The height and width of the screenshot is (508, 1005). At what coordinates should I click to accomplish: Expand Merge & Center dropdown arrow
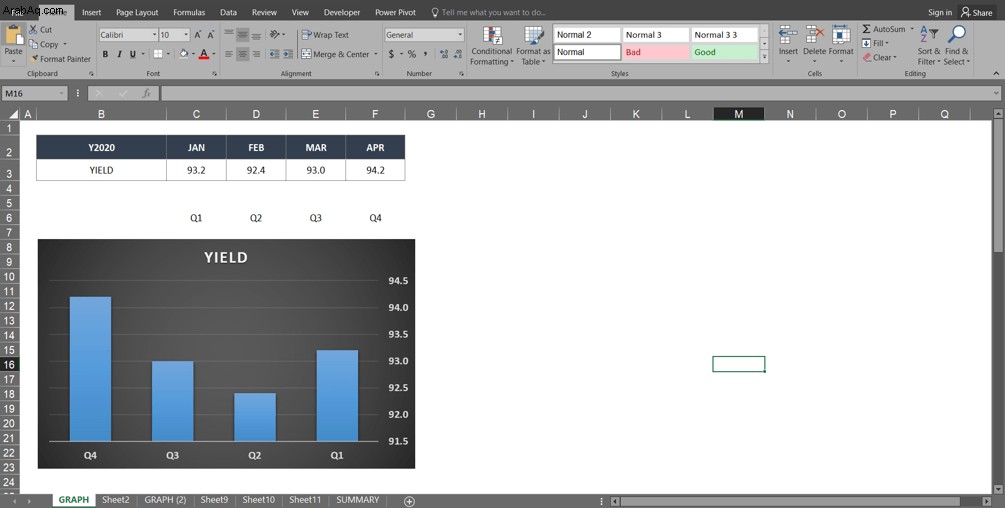[x=376, y=54]
